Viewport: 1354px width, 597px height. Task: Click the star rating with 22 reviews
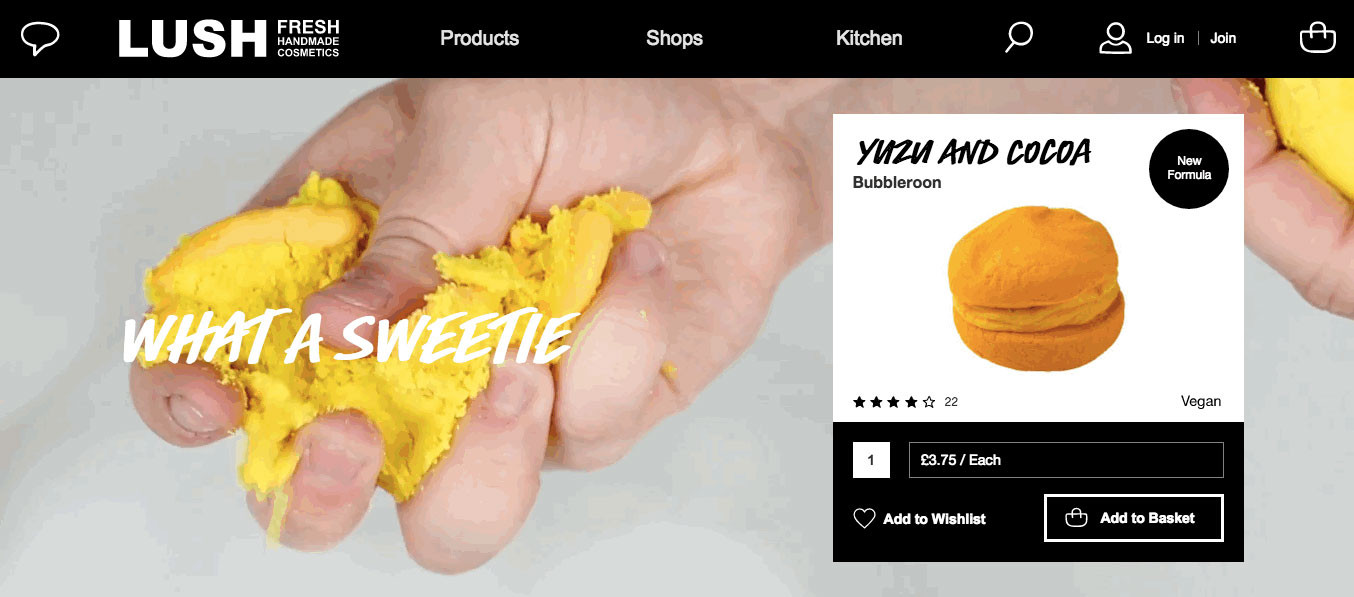[905, 402]
